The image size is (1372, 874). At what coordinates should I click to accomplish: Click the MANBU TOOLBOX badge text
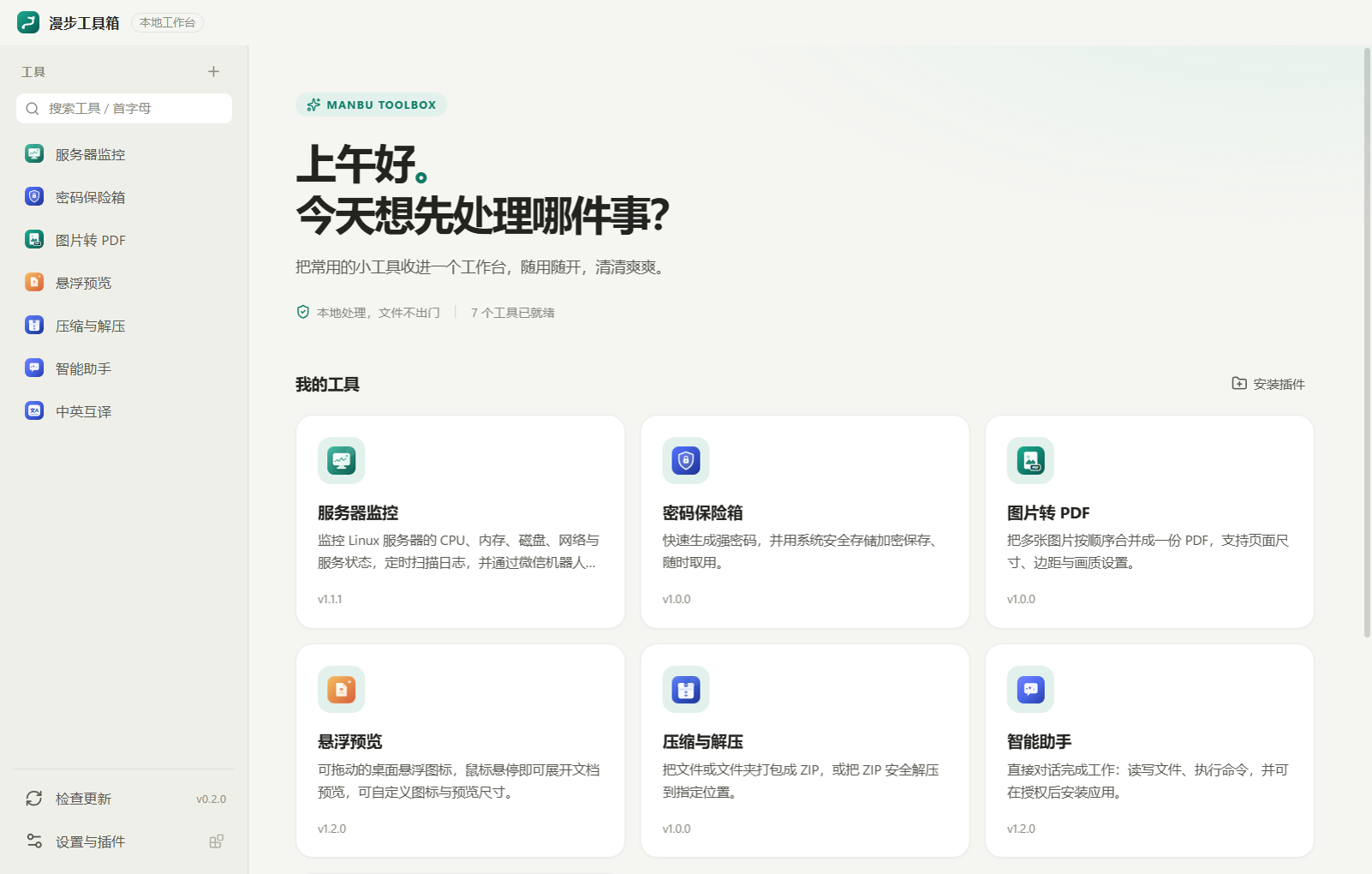coord(381,105)
